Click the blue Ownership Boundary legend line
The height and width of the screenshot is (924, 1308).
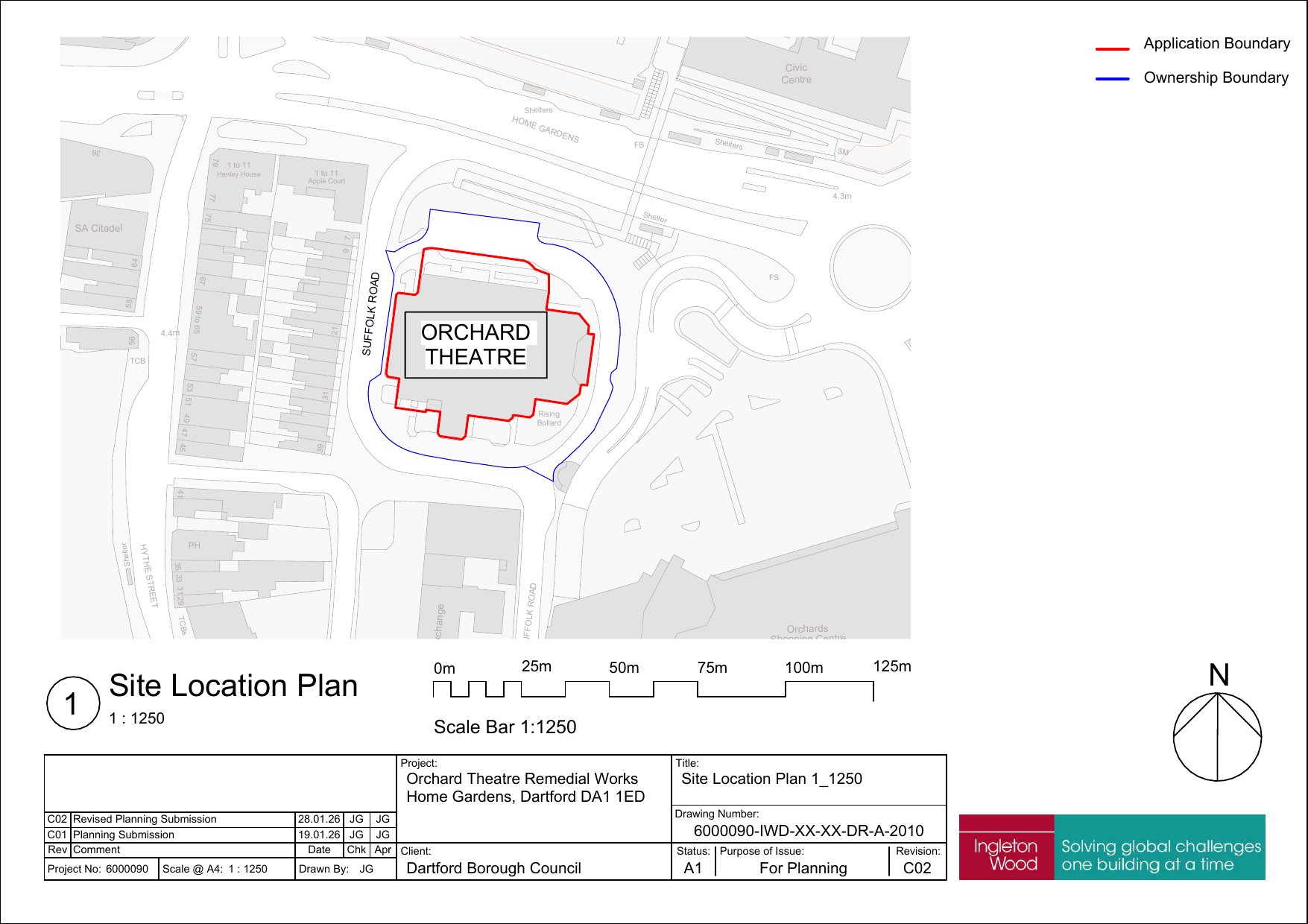point(1112,79)
